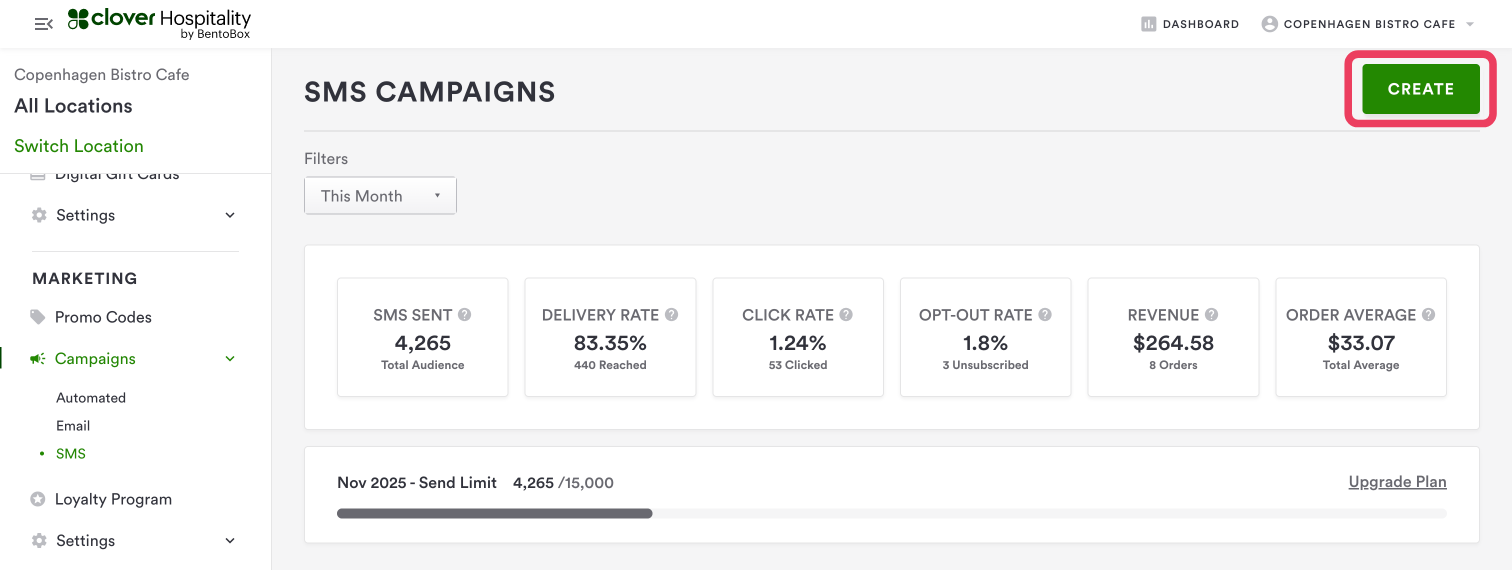
Task: Click the Promo Codes tag icon
Action: pos(38,317)
